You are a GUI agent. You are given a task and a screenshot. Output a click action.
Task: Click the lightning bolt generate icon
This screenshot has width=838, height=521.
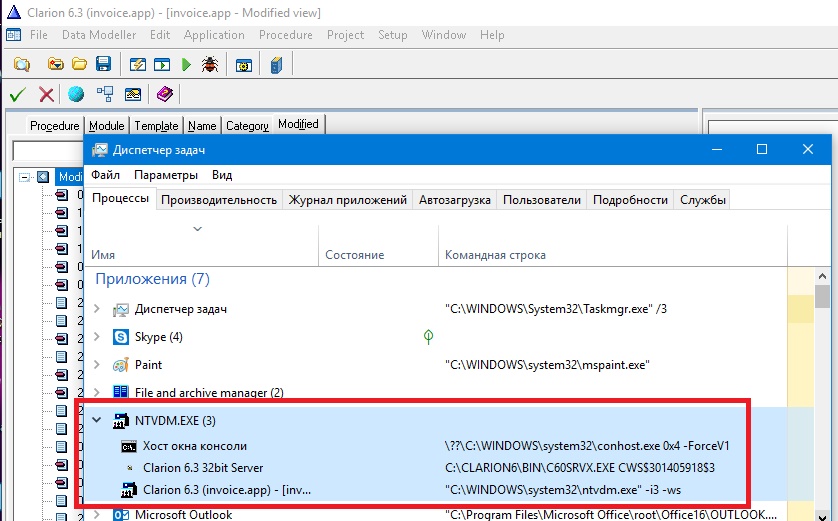pyautogui.click(x=137, y=65)
